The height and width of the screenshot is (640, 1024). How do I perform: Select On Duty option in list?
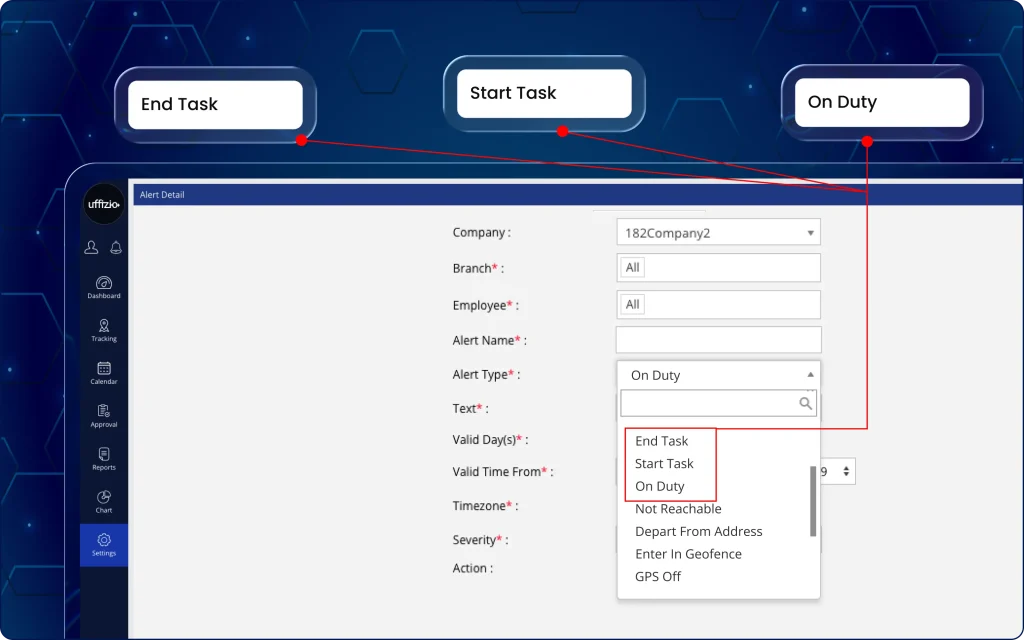[660, 486]
